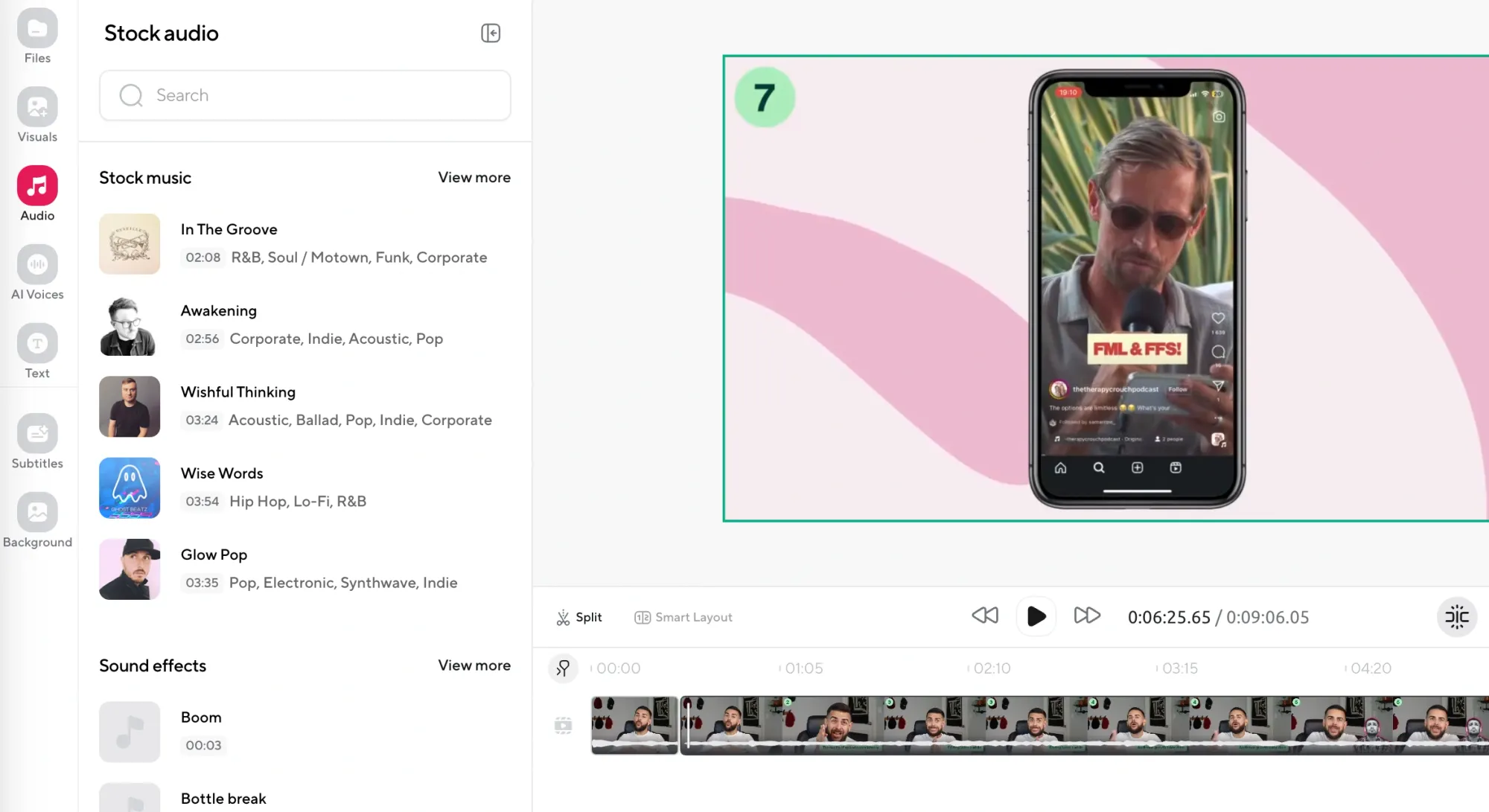Image resolution: width=1489 pixels, height=812 pixels.
Task: Toggle the Smart Layout option
Action: tap(683, 617)
